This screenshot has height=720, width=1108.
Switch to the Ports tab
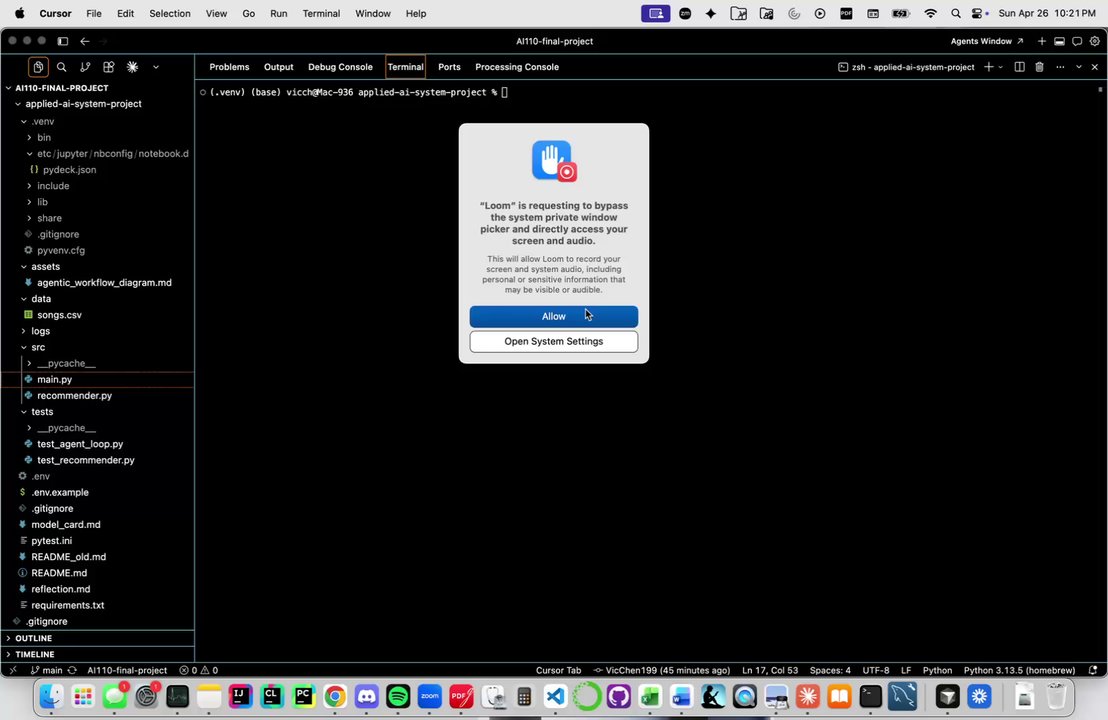tap(449, 67)
